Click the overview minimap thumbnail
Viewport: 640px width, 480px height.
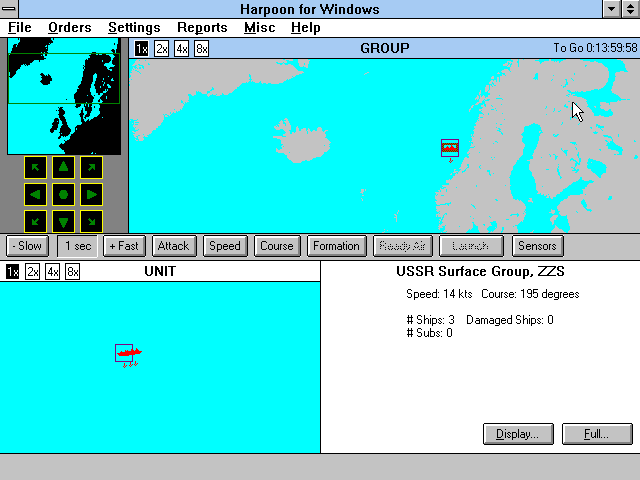coord(64,96)
